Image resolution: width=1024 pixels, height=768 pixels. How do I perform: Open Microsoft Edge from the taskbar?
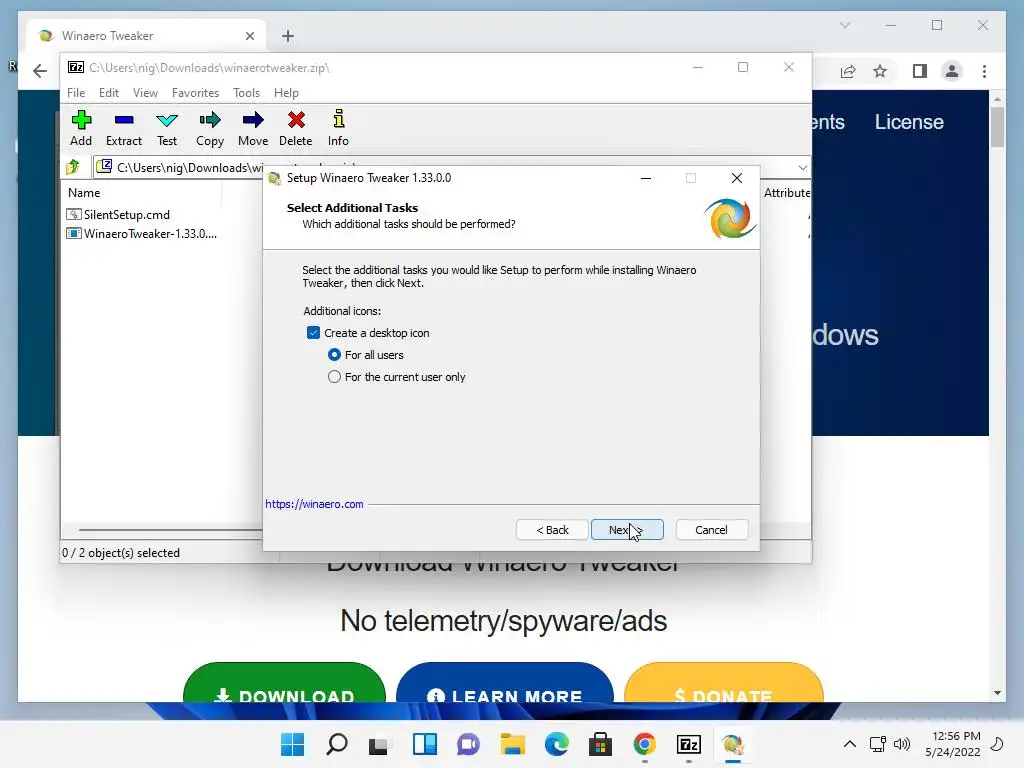[556, 744]
